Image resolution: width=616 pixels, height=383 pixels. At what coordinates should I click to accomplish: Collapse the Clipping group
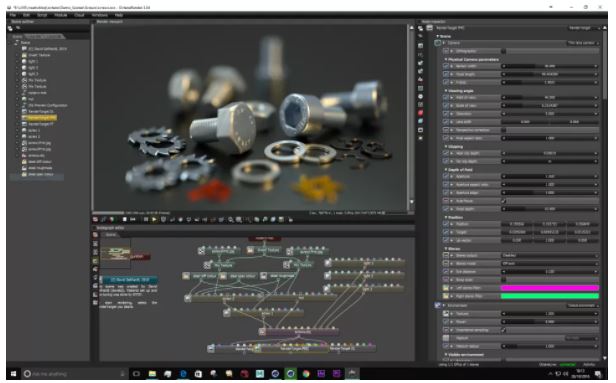pos(446,147)
